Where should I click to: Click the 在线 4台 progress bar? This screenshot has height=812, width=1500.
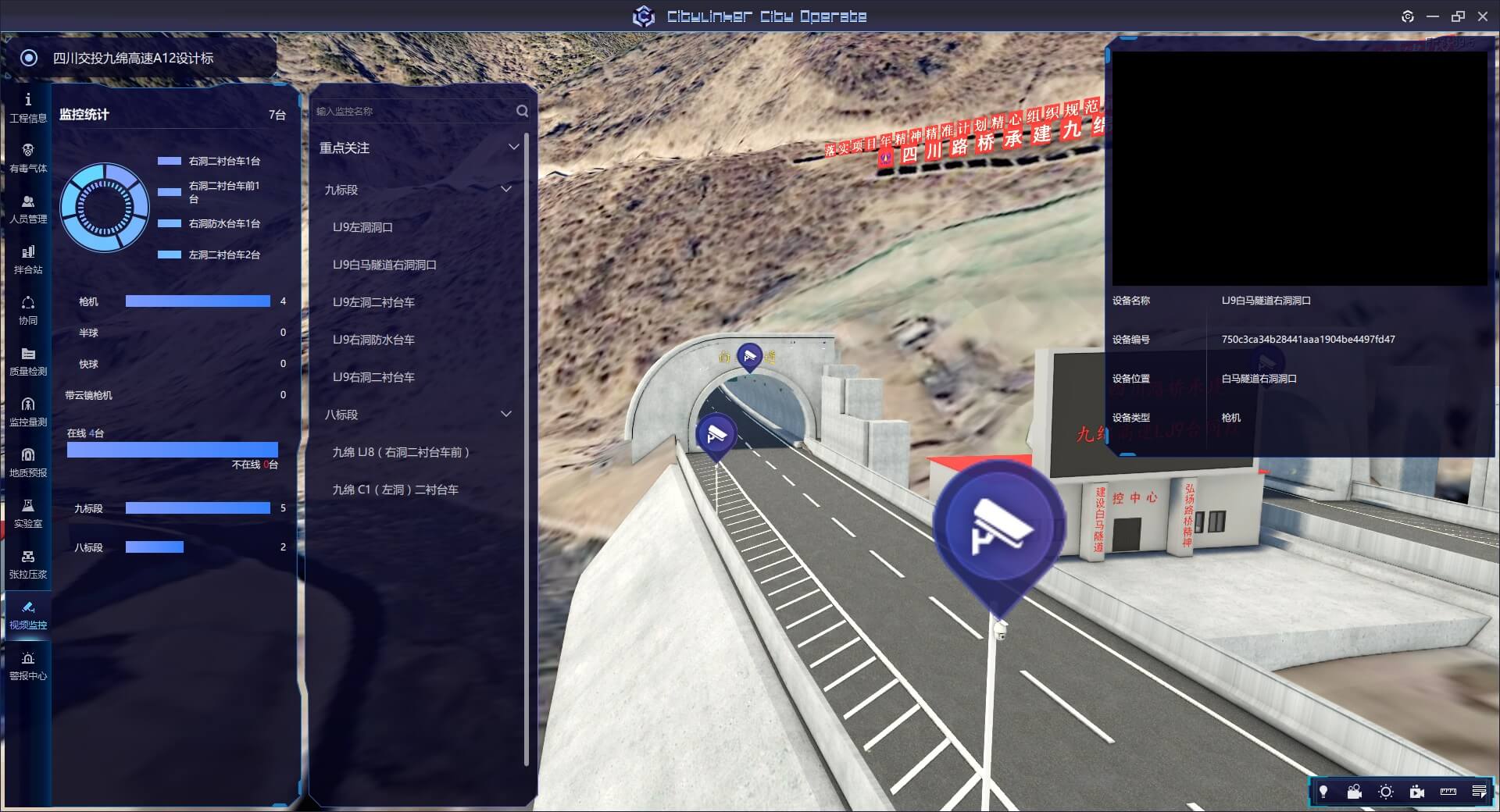(x=173, y=449)
